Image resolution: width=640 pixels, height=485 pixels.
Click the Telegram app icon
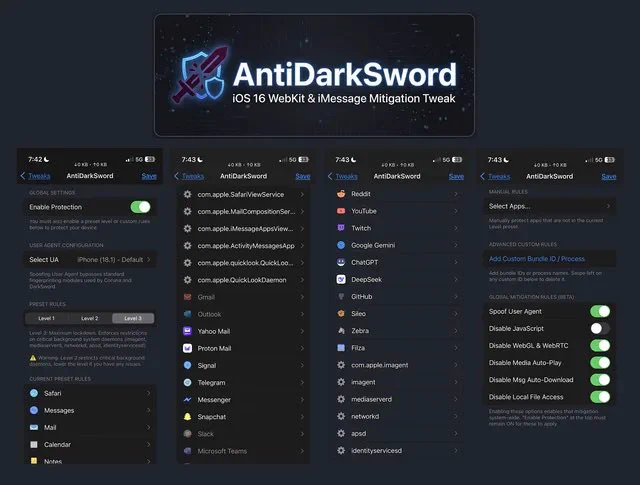click(x=187, y=383)
